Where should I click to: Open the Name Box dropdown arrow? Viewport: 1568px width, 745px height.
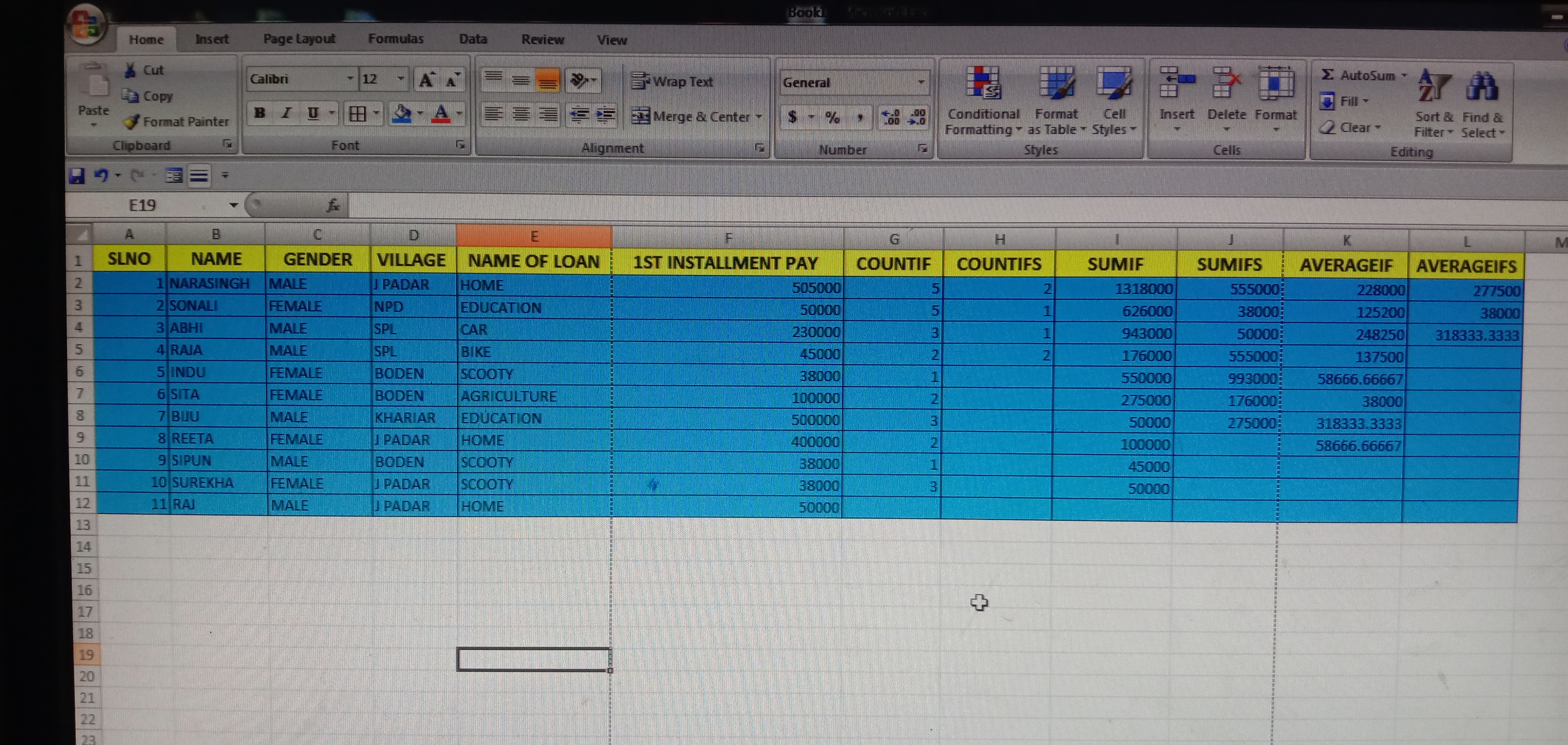(x=233, y=206)
